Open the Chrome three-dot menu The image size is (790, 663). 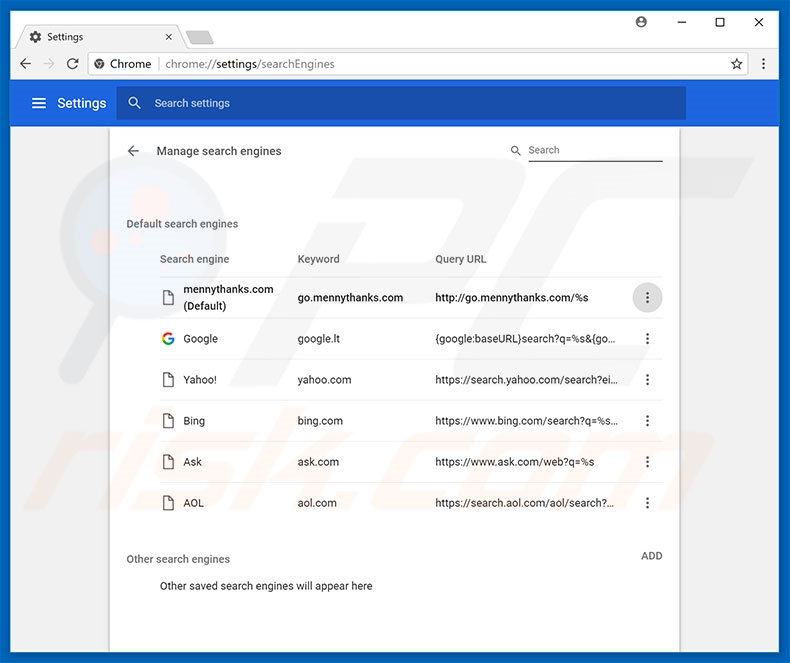point(764,64)
